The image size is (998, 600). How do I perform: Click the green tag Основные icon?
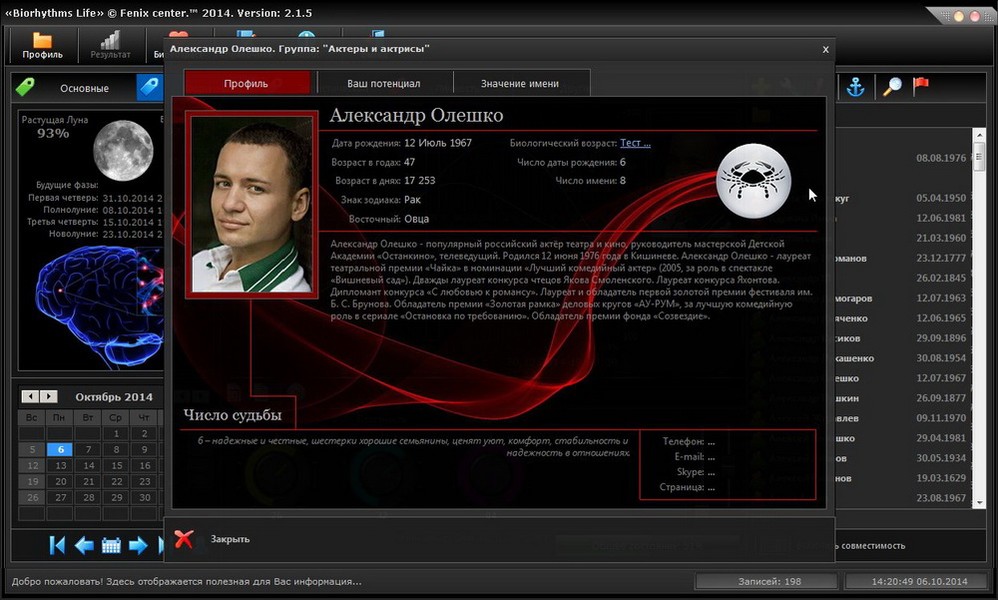coord(25,88)
